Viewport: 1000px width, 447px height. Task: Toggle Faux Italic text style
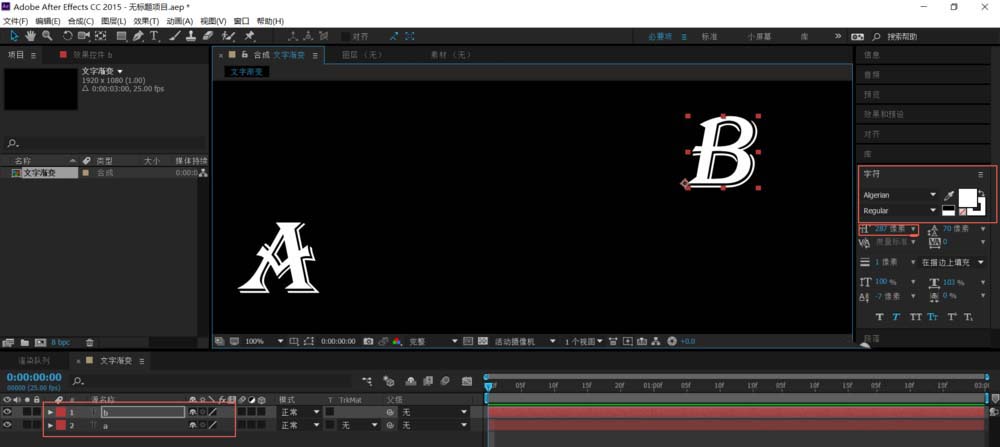[x=896, y=317]
